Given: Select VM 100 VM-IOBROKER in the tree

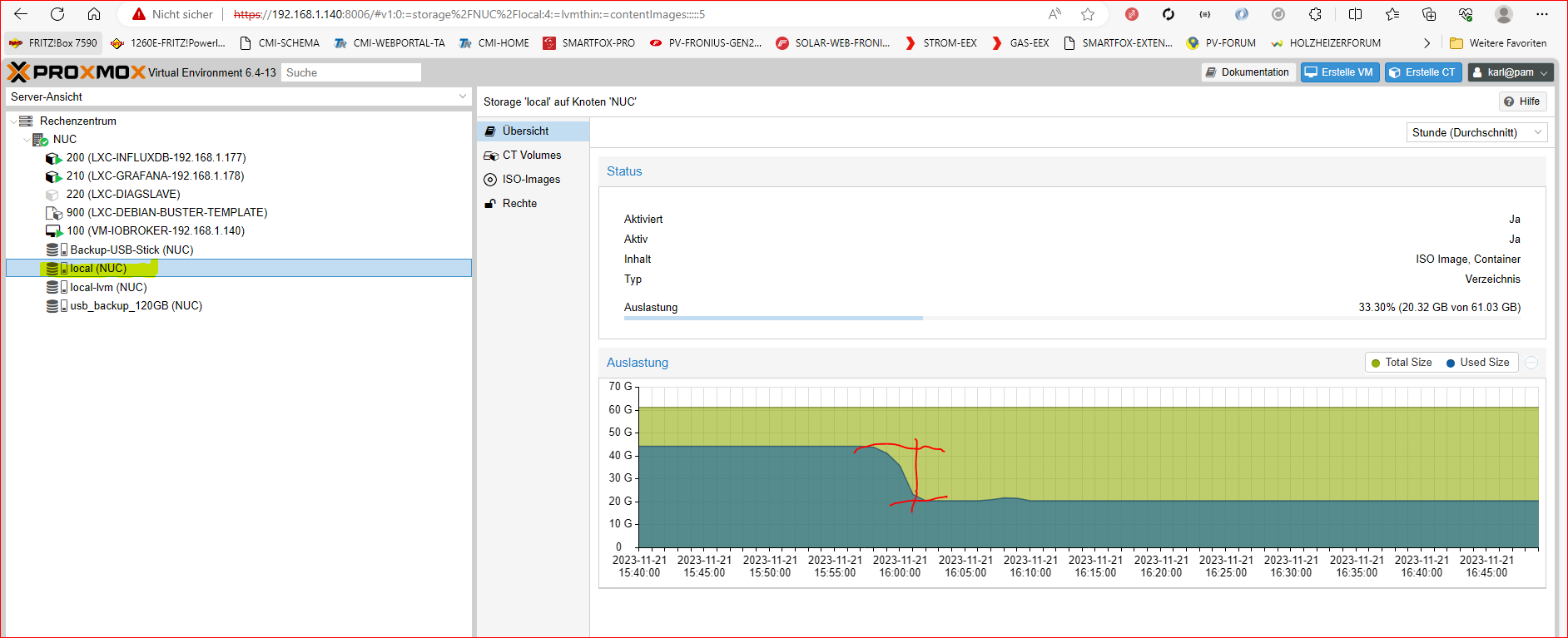Looking at the screenshot, I should (156, 230).
